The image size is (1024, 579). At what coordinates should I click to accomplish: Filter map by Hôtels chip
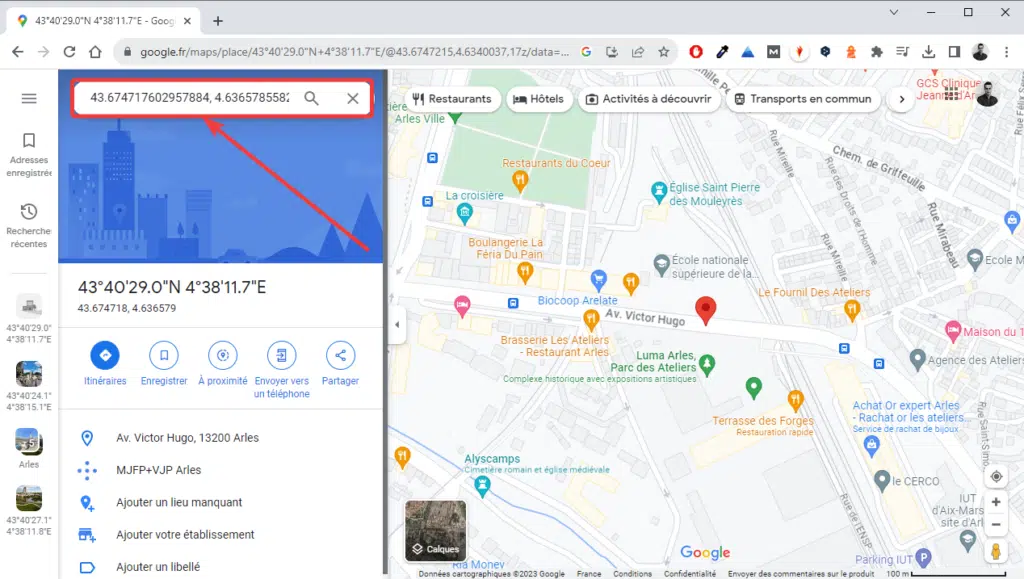point(539,99)
